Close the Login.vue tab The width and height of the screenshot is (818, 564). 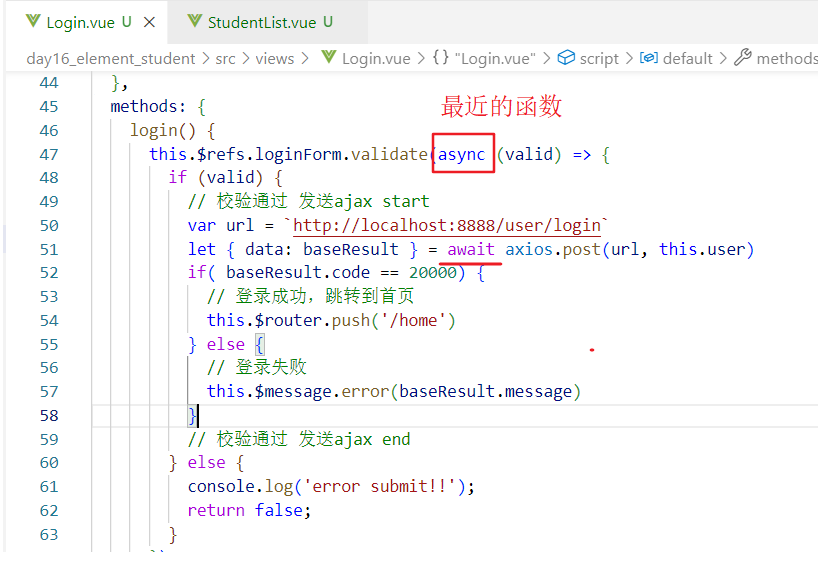149,22
